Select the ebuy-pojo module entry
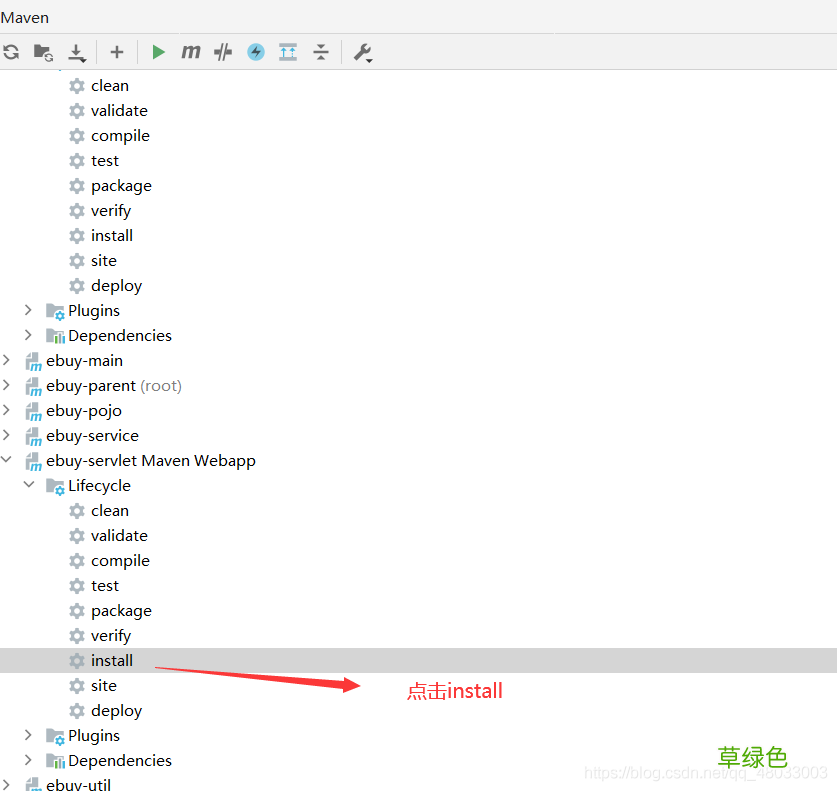Screen dimensions: 837x791 83,411
